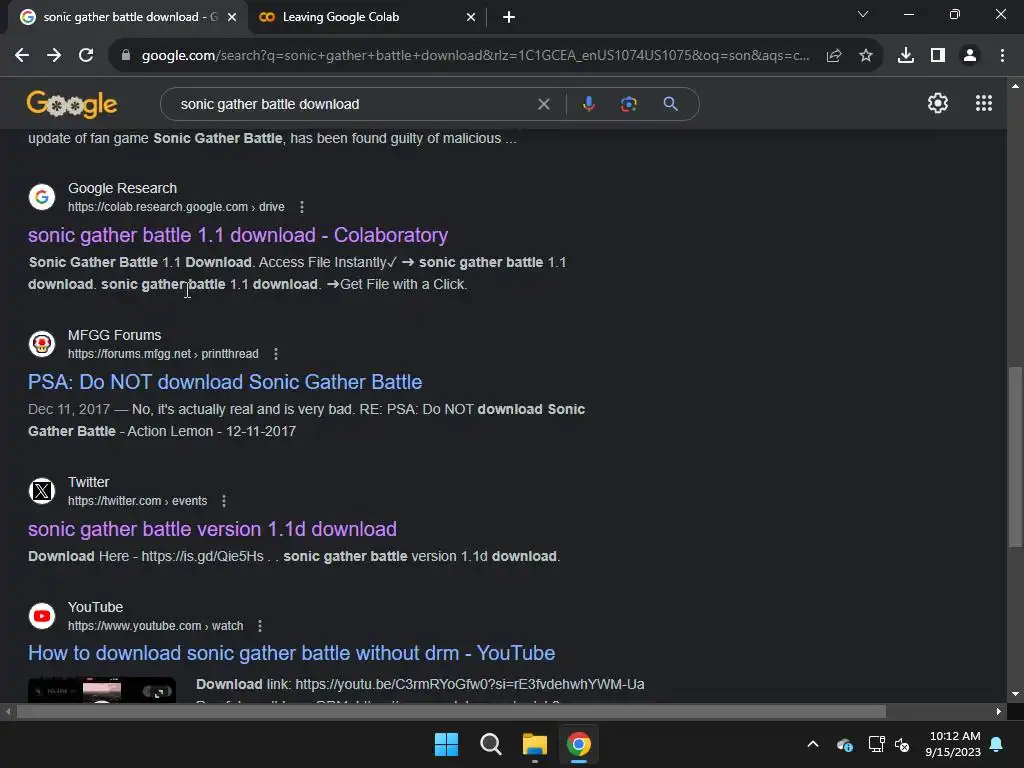Open sonic gather battle version 1.1d download link

tap(212, 529)
